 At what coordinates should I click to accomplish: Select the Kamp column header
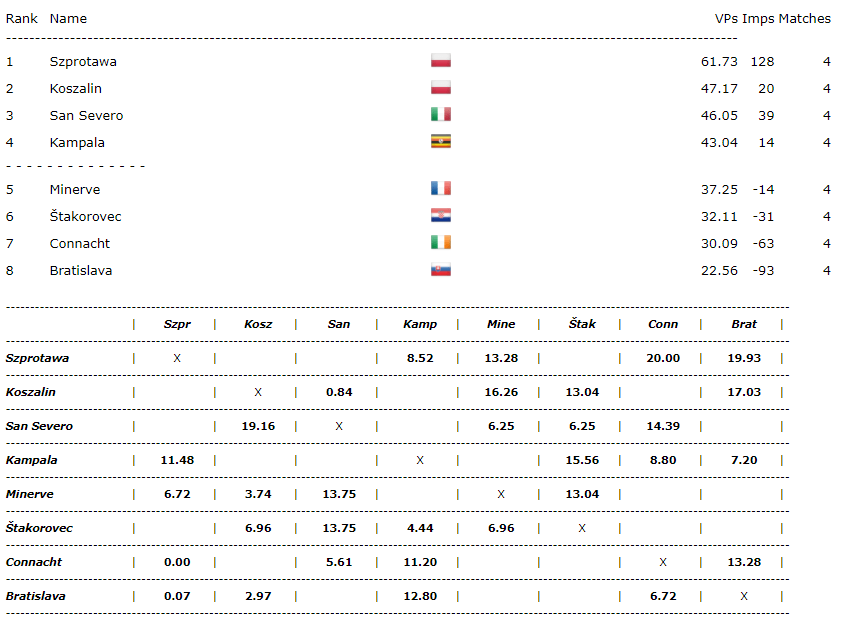pos(420,324)
